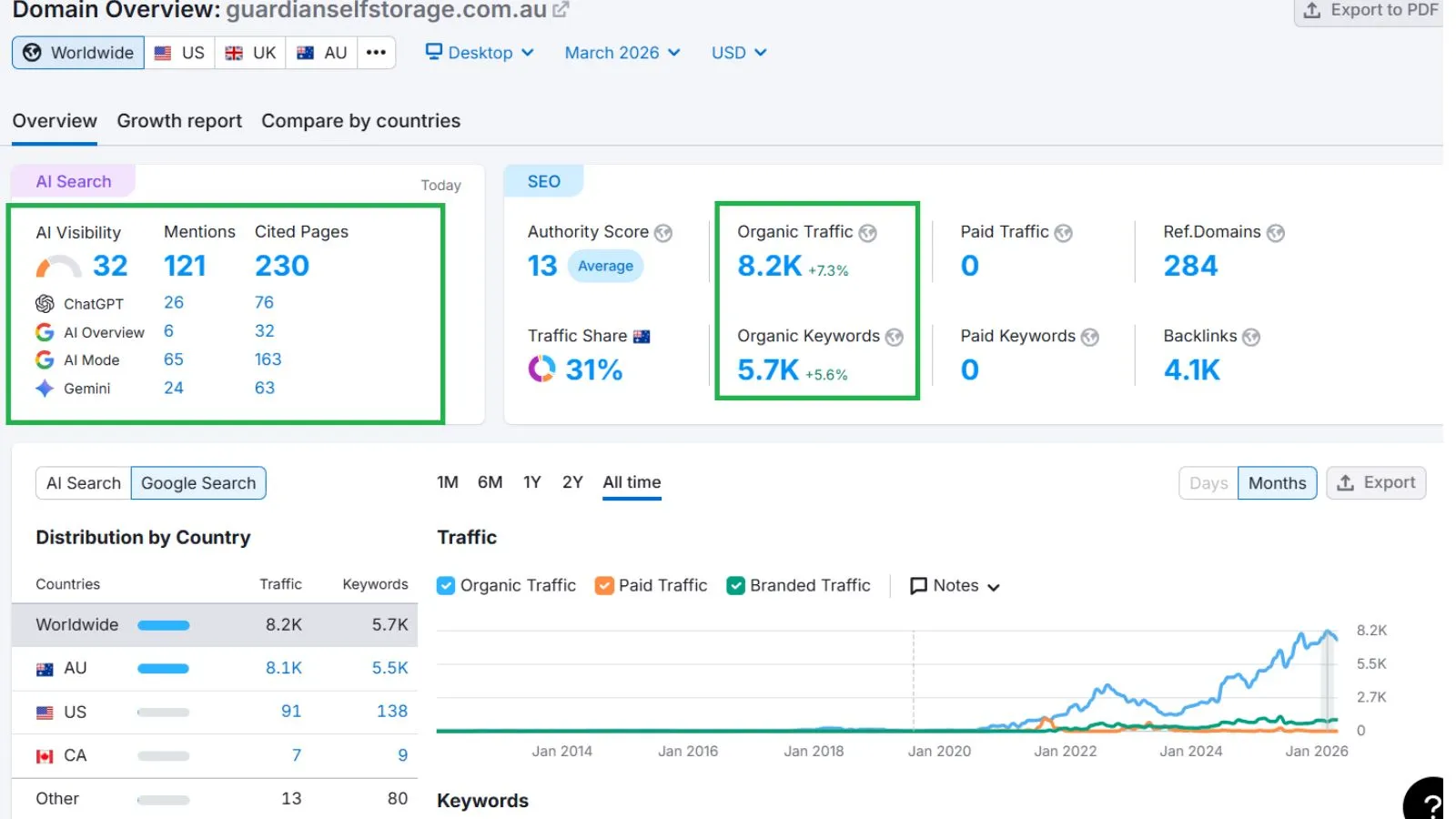The height and width of the screenshot is (819, 1456).
Task: Open the March 2026 date dropdown
Action: point(622,53)
